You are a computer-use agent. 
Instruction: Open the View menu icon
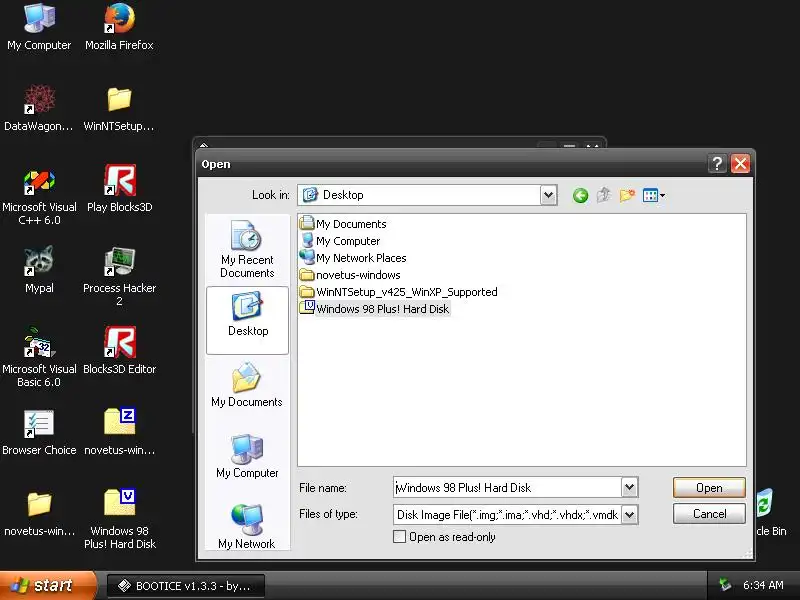pos(654,195)
